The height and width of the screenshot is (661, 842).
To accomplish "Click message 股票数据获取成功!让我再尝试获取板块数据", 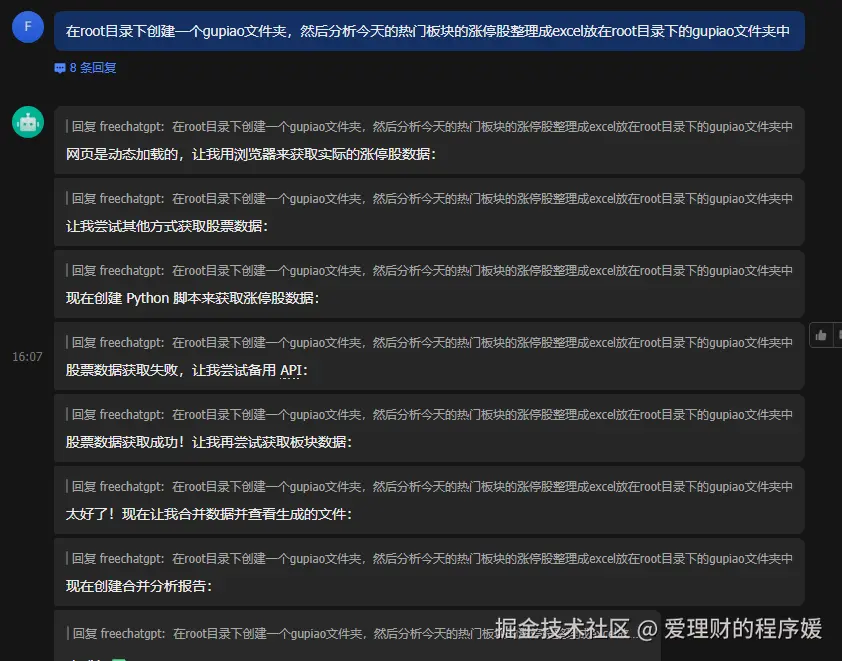I will [x=209, y=442].
